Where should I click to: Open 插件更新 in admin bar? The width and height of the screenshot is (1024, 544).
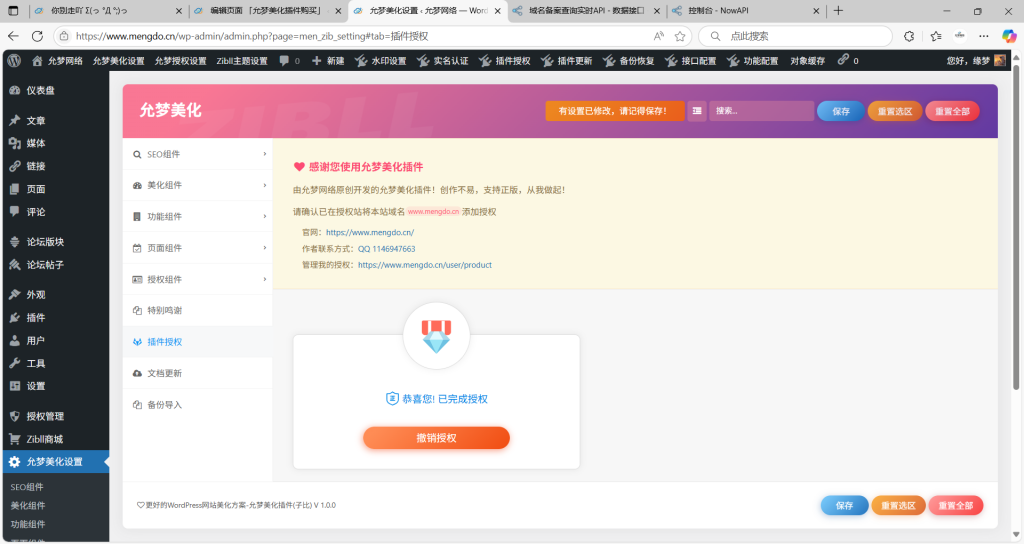click(567, 61)
